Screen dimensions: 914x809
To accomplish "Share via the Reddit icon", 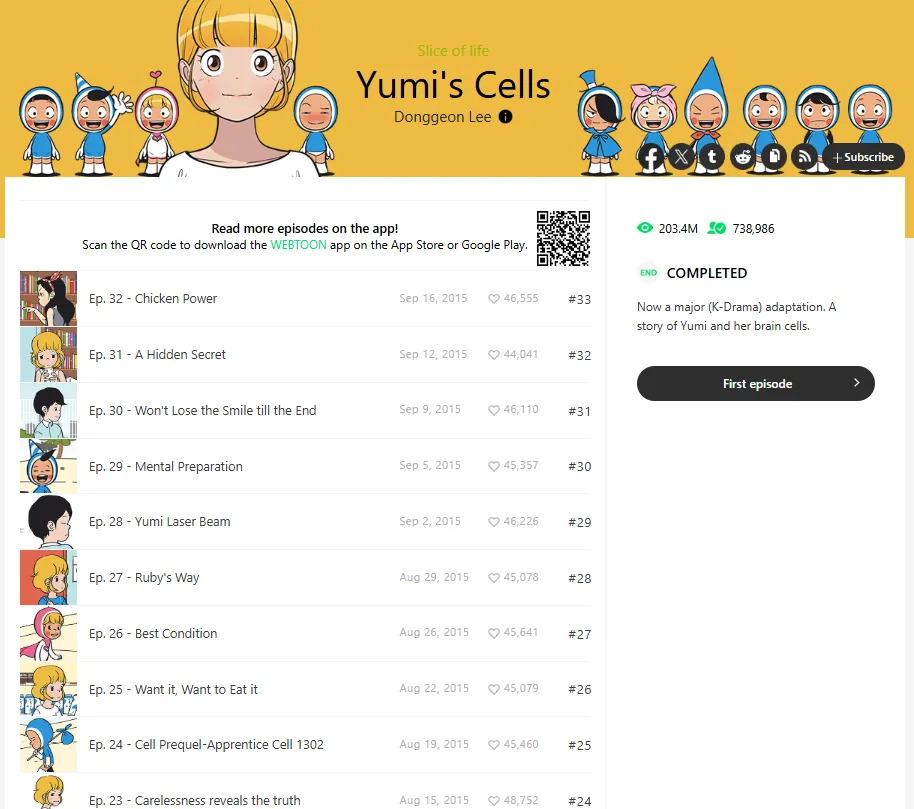I will click(743, 157).
